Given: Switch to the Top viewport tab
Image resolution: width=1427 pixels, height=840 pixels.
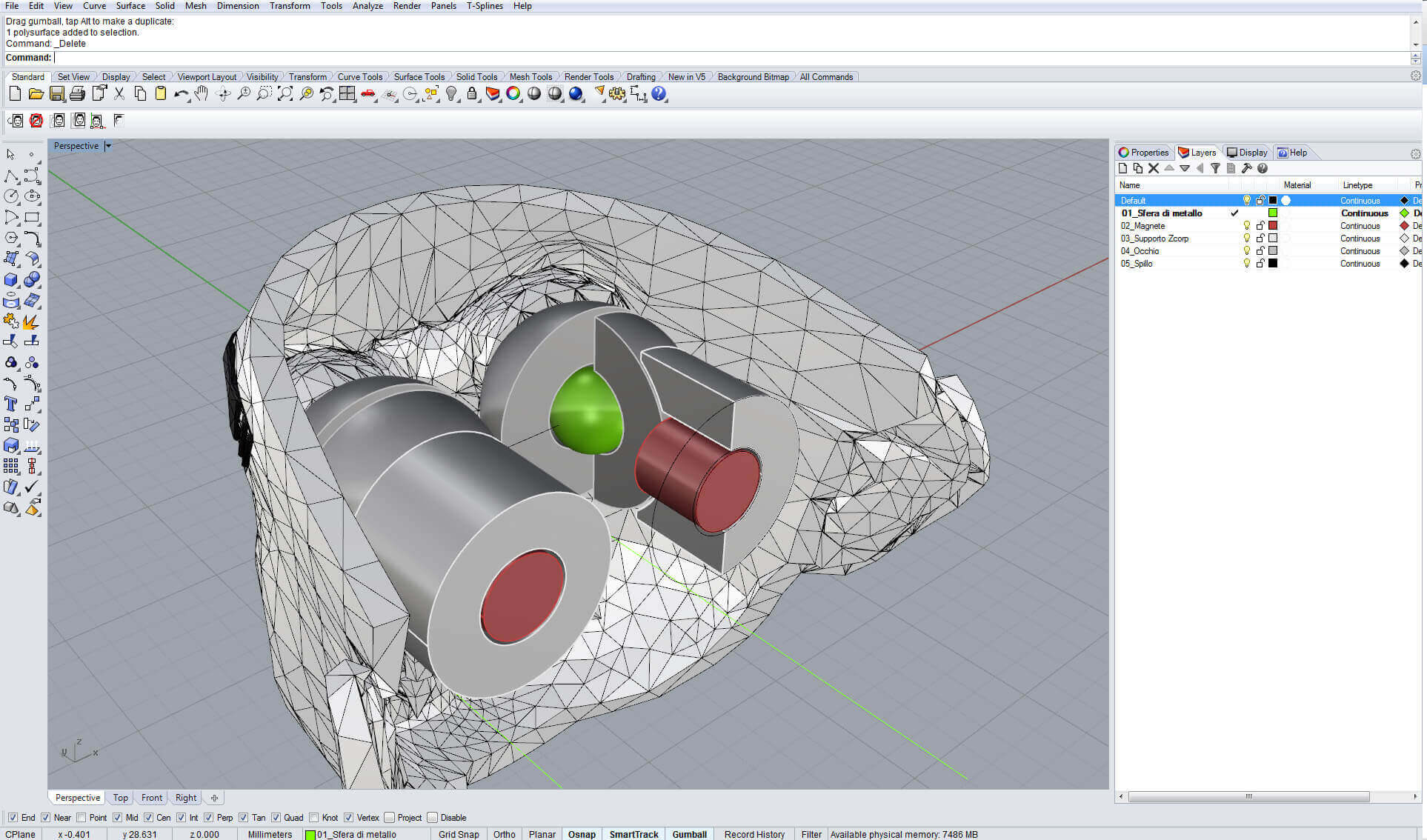Looking at the screenshot, I should click(x=121, y=798).
